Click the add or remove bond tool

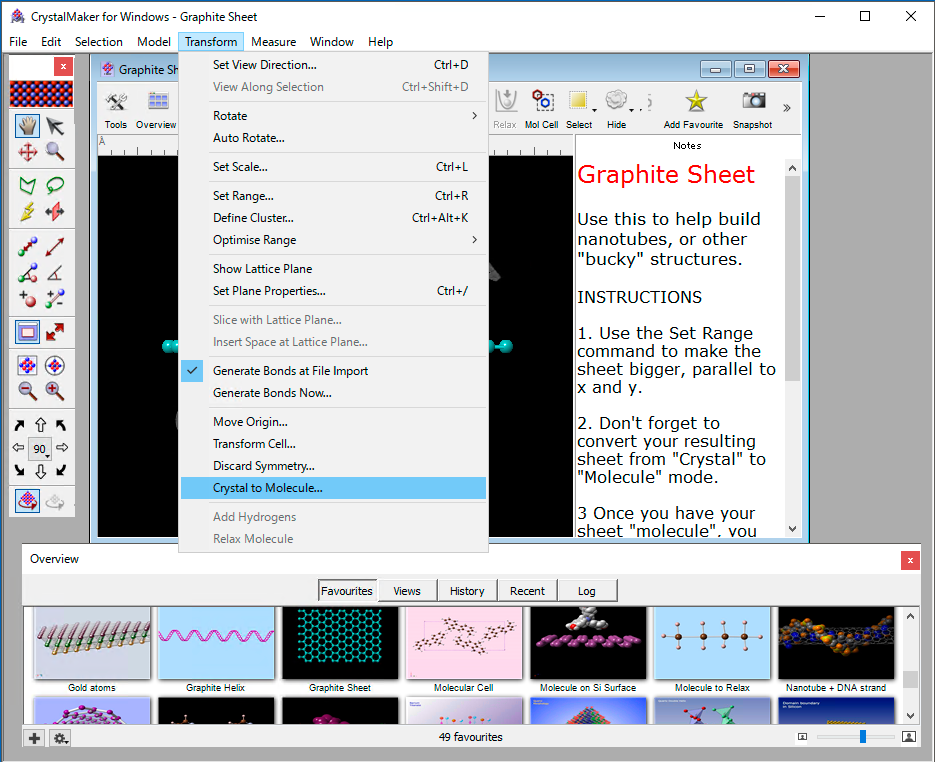tap(55, 298)
